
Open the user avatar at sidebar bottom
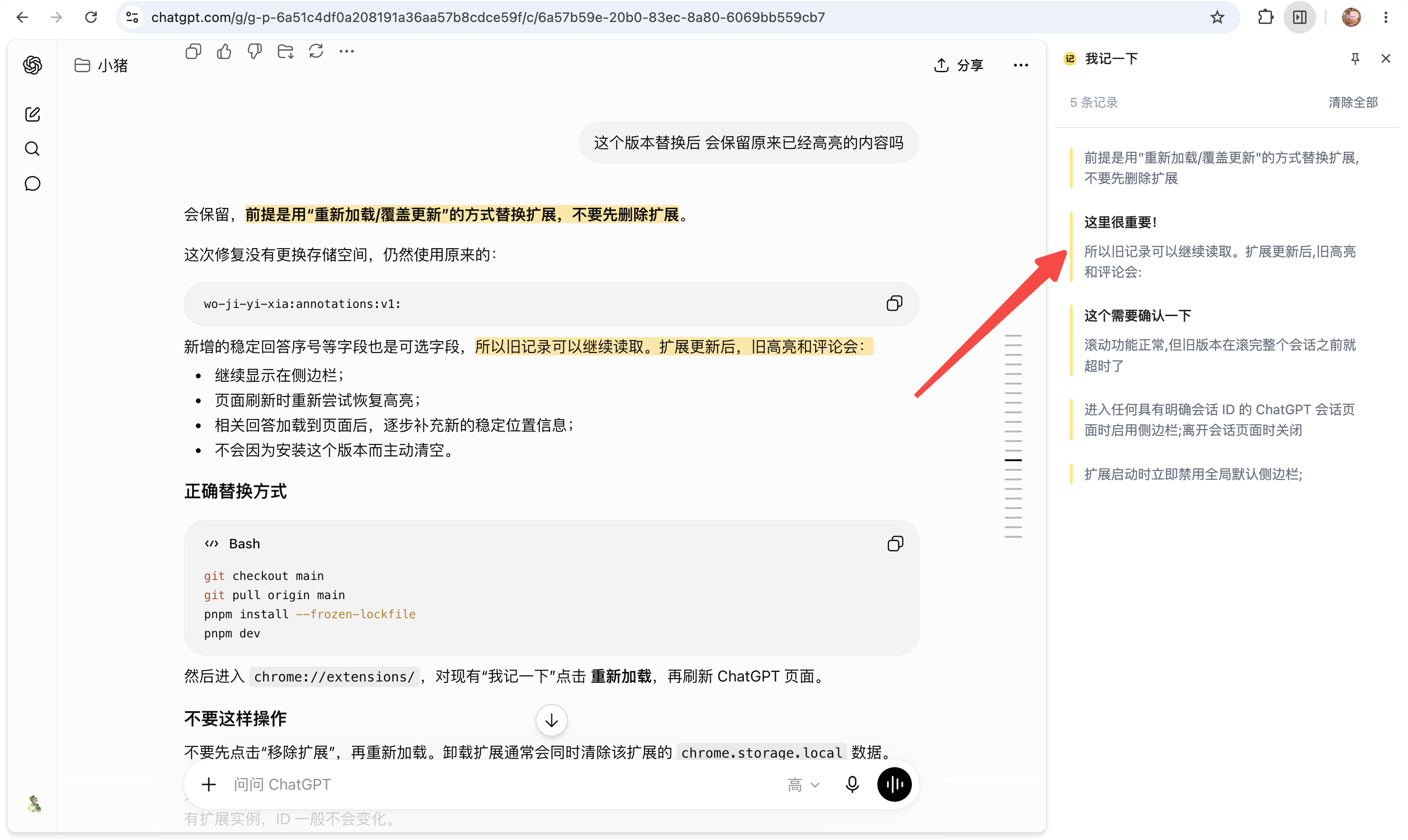click(x=34, y=803)
